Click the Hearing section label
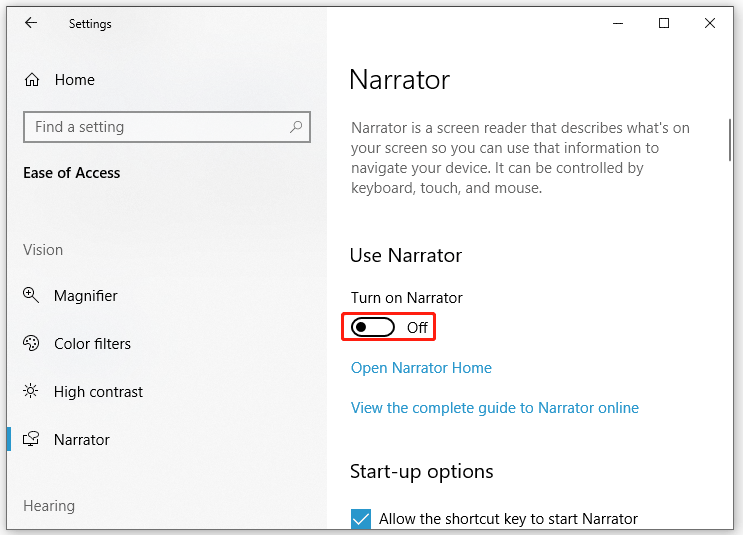 point(49,506)
